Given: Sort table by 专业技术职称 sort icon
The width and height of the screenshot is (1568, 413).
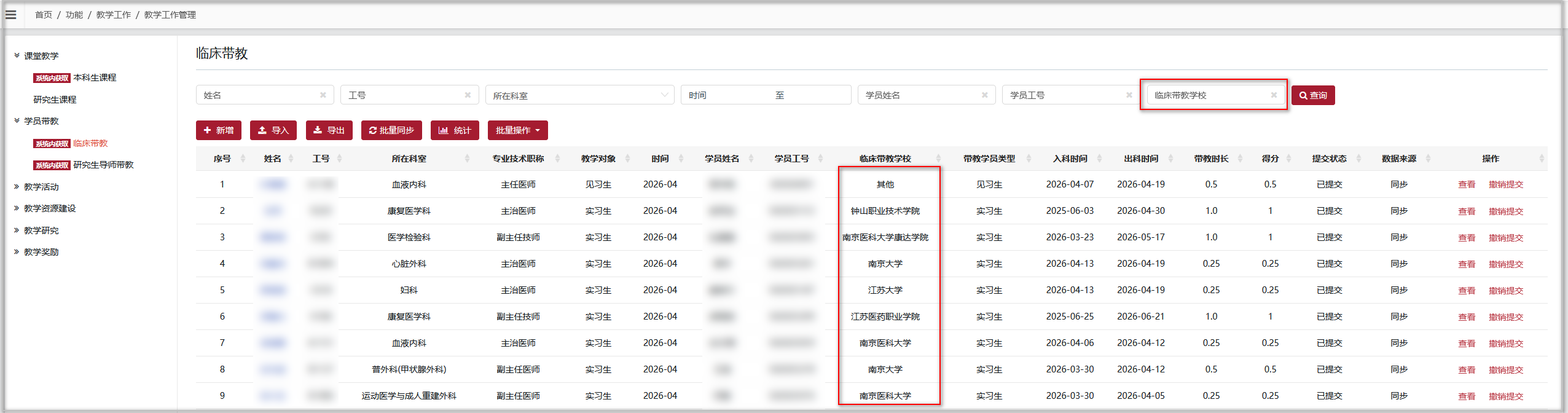Looking at the screenshot, I should [557, 159].
